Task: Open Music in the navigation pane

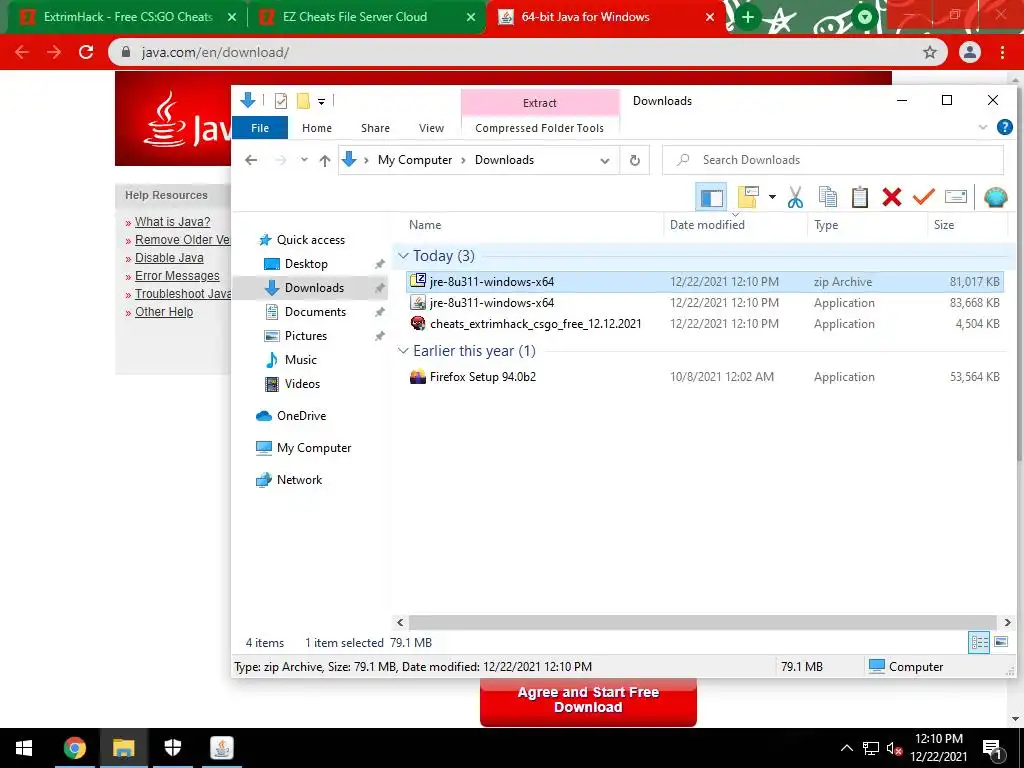Action: 300,360
